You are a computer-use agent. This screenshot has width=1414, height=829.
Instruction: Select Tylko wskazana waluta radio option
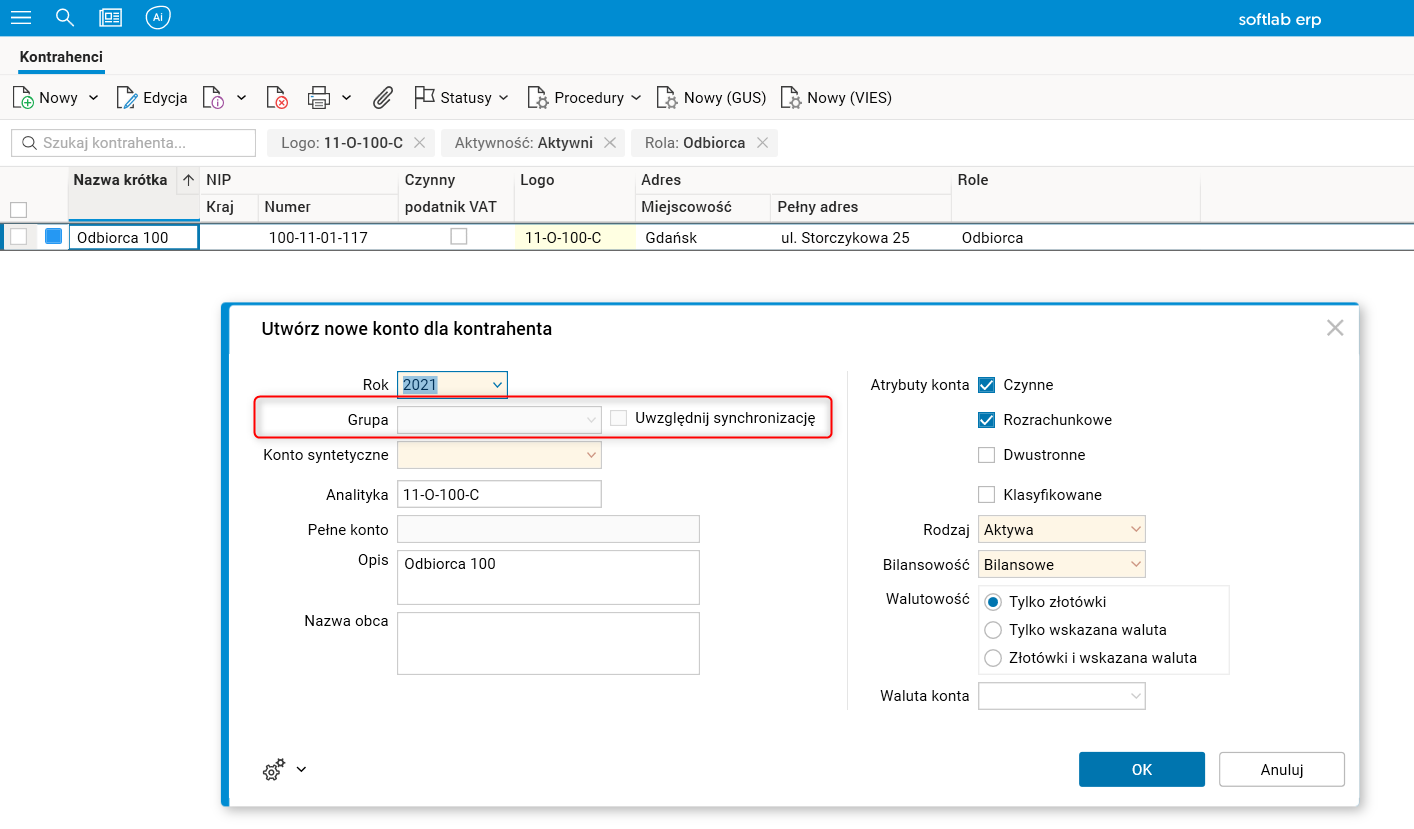[993, 630]
